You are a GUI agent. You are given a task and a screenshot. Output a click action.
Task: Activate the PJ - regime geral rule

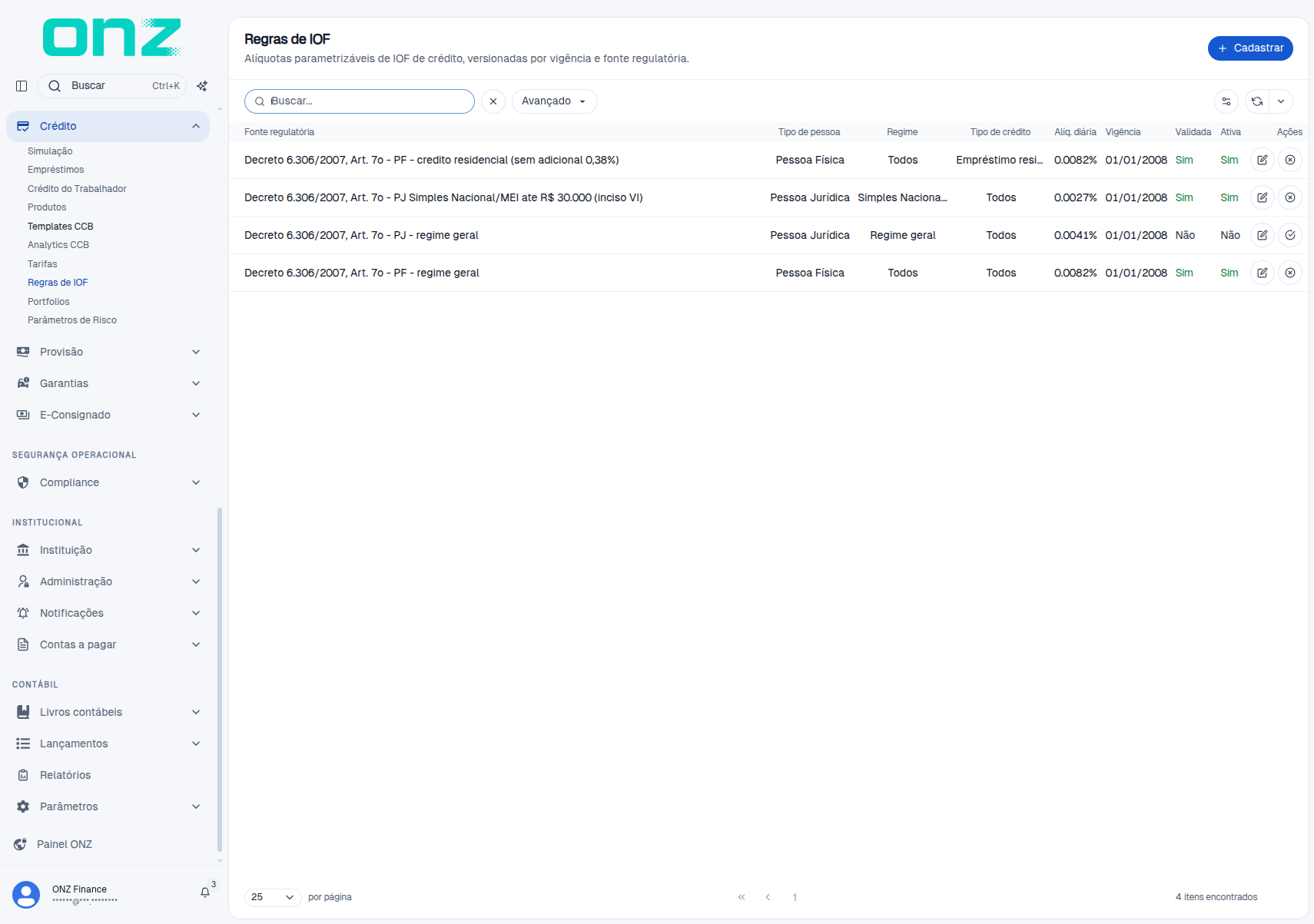(x=1290, y=235)
